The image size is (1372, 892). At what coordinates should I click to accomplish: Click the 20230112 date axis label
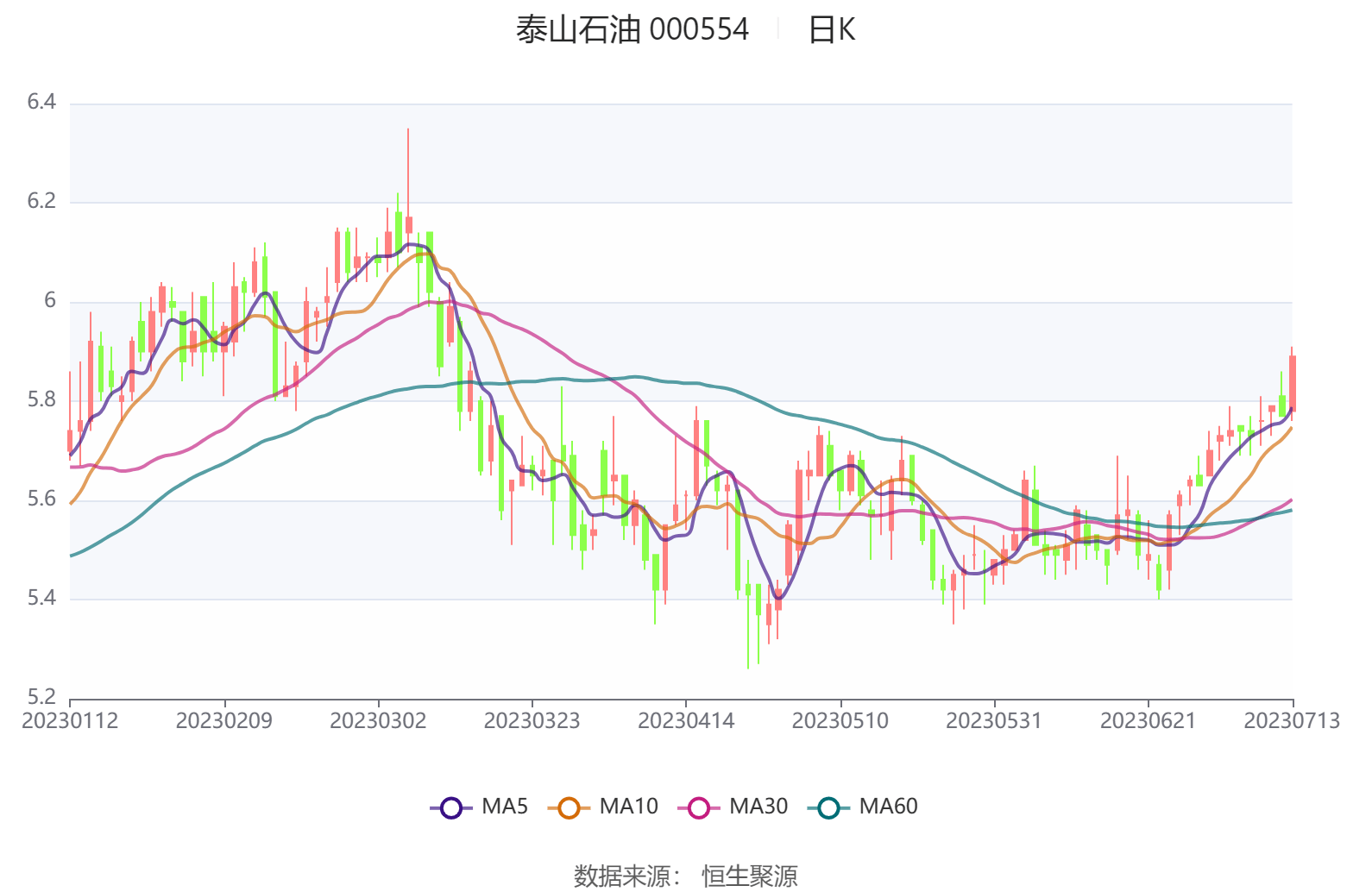pos(70,720)
